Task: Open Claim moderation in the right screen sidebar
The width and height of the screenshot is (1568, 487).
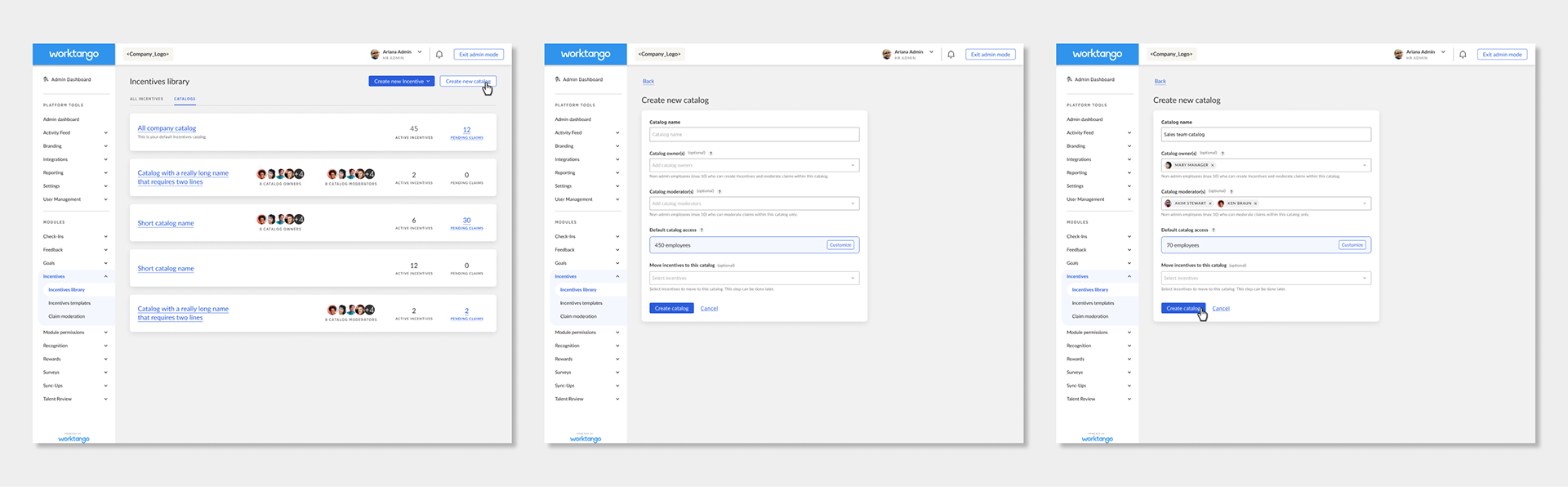Action: coord(1090,316)
